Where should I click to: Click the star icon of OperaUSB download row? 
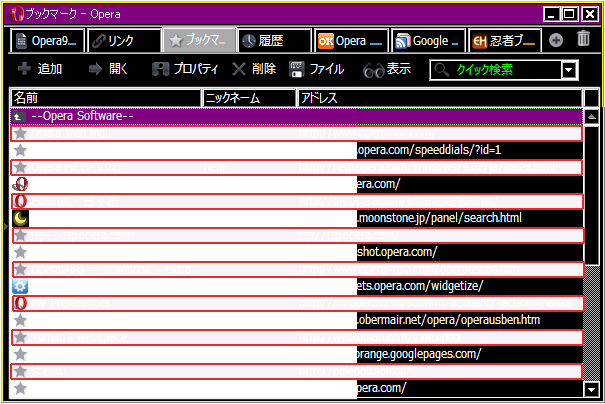click(x=20, y=269)
